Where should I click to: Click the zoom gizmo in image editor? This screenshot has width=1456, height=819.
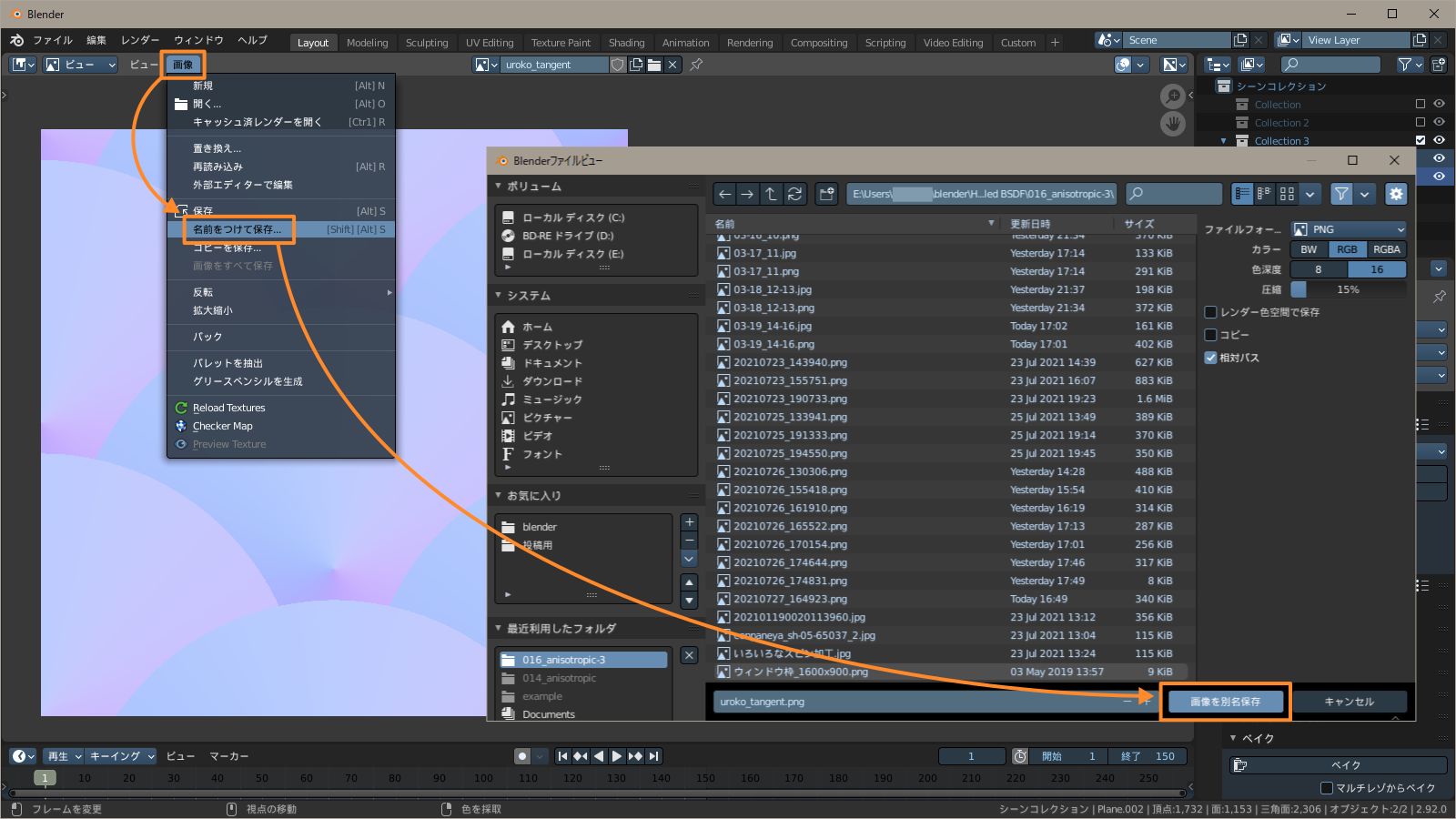[x=1173, y=96]
